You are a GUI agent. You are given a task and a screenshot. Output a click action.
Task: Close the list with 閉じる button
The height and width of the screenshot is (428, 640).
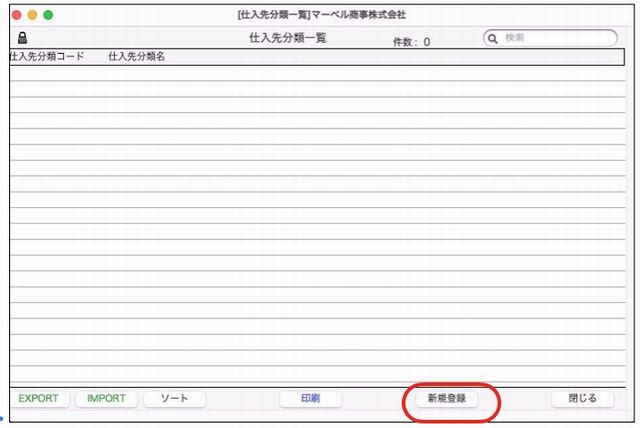[582, 398]
